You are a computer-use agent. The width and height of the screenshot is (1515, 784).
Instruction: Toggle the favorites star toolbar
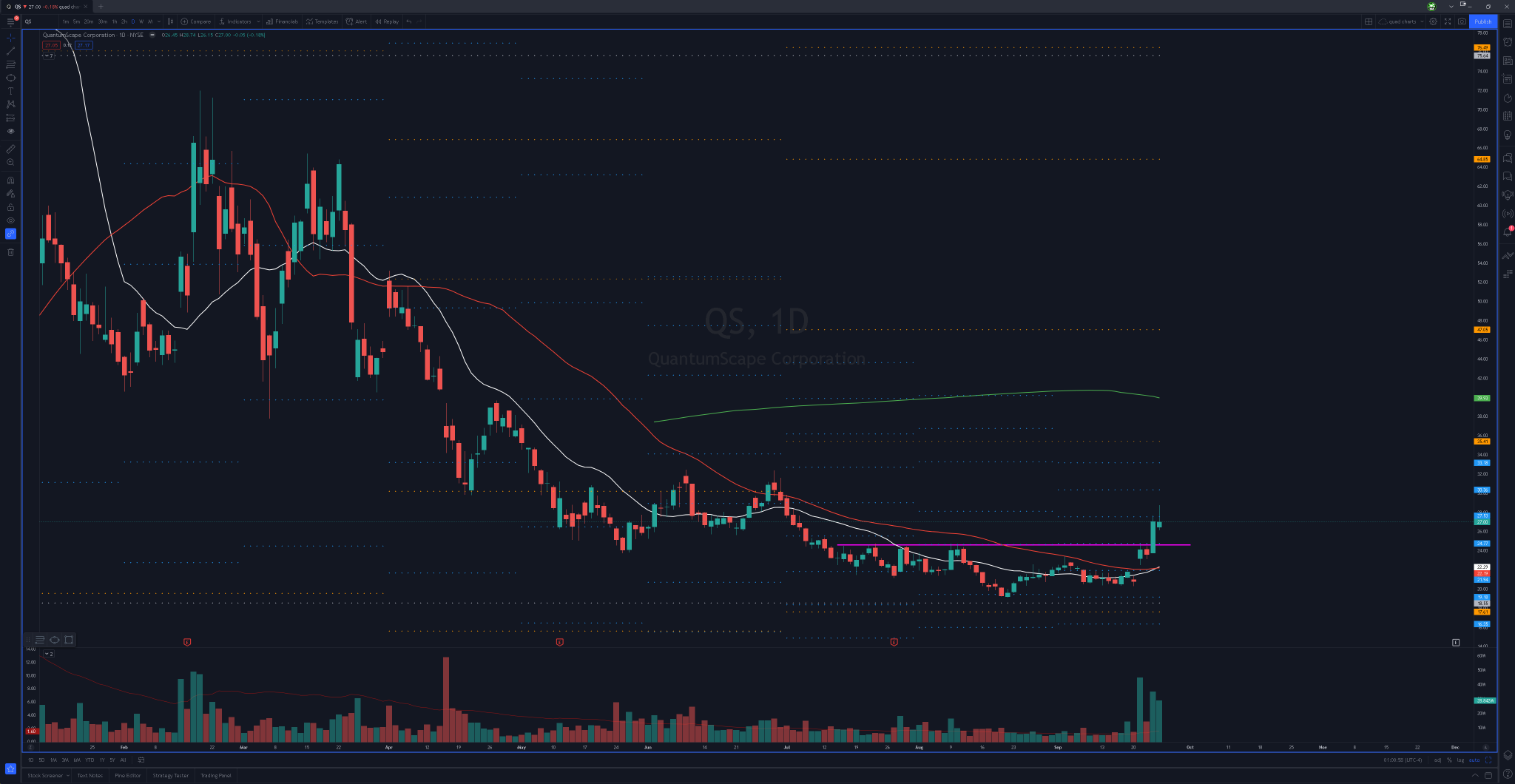point(10,768)
